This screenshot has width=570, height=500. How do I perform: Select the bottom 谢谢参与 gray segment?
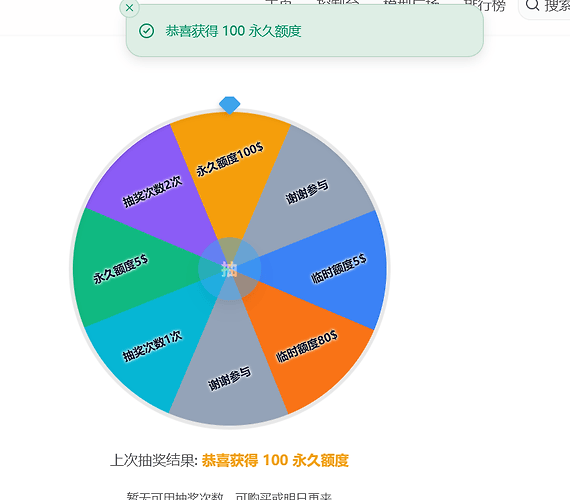pos(229,378)
